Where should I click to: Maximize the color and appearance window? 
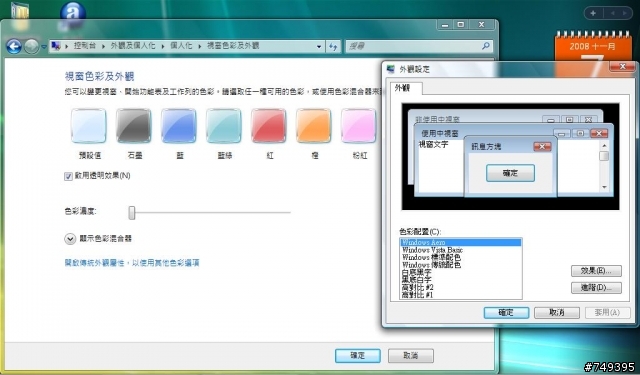[461, 25]
